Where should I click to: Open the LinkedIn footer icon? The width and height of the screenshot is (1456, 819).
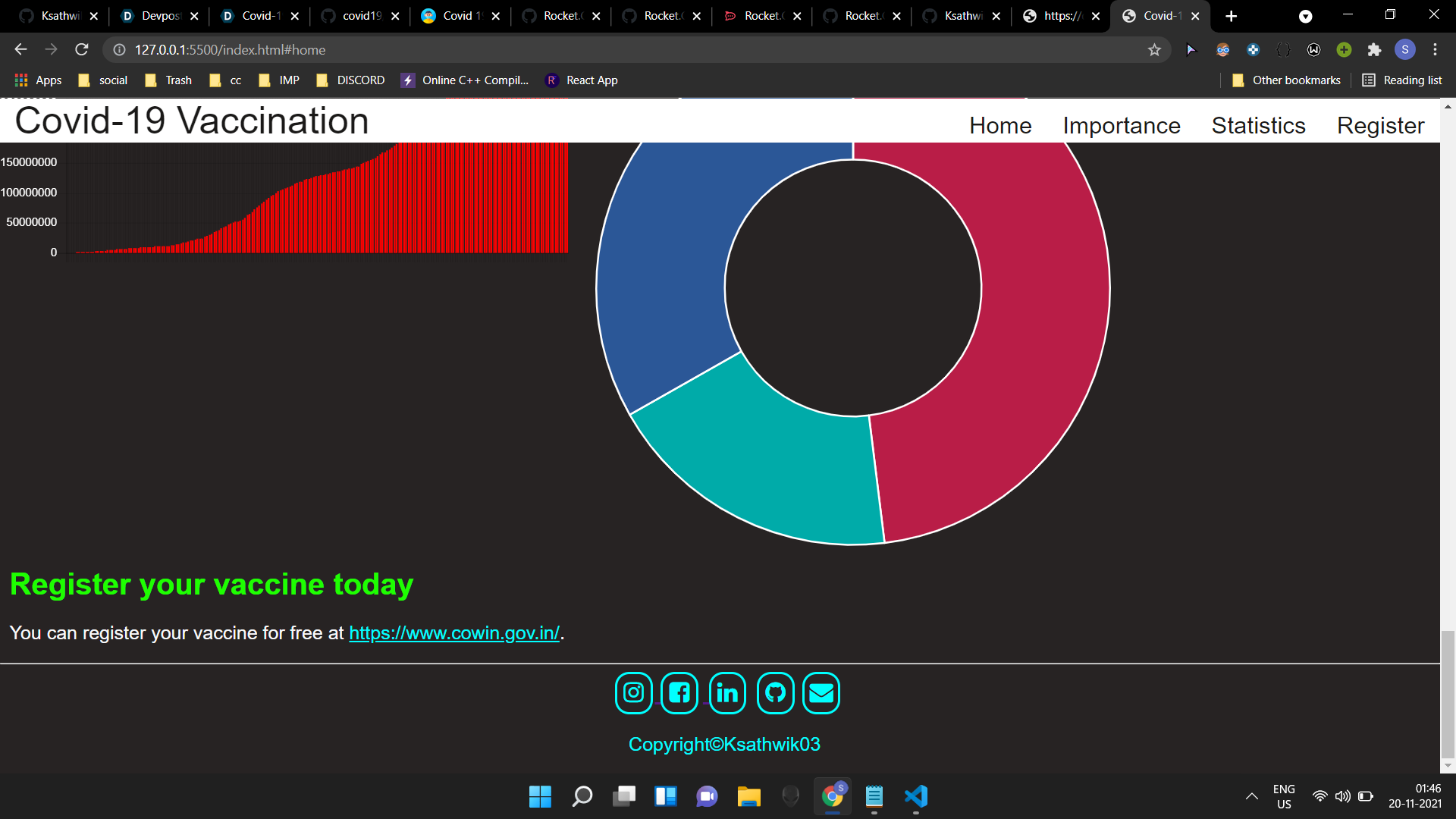727,692
